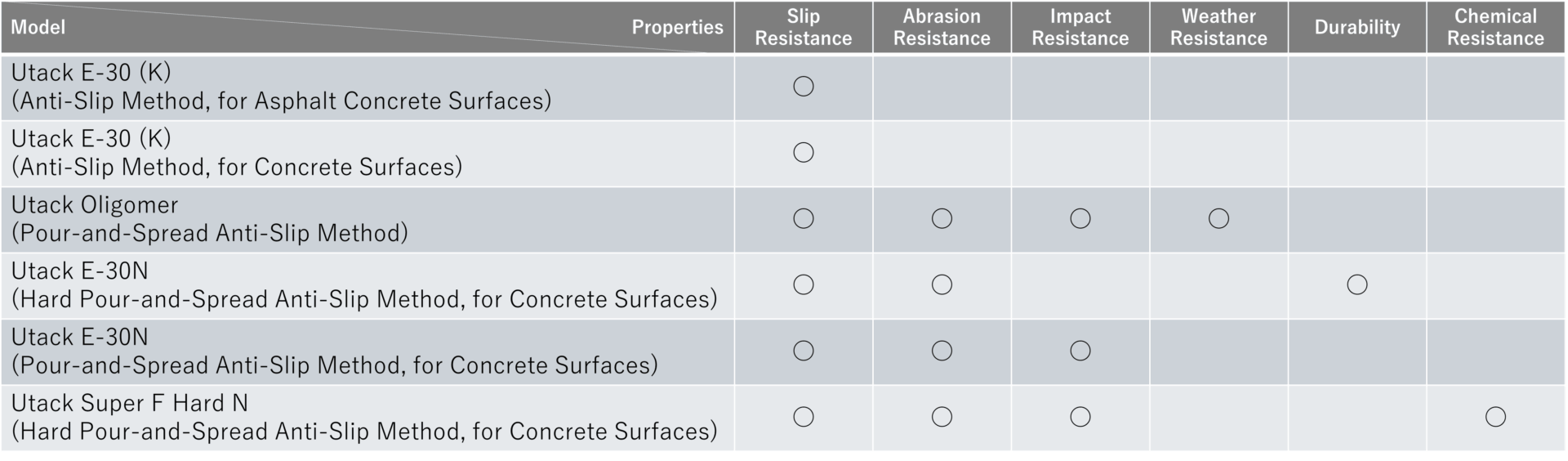Click Weather Resistance circle for Utack Oligomer
1568x461 pixels.
(1218, 218)
